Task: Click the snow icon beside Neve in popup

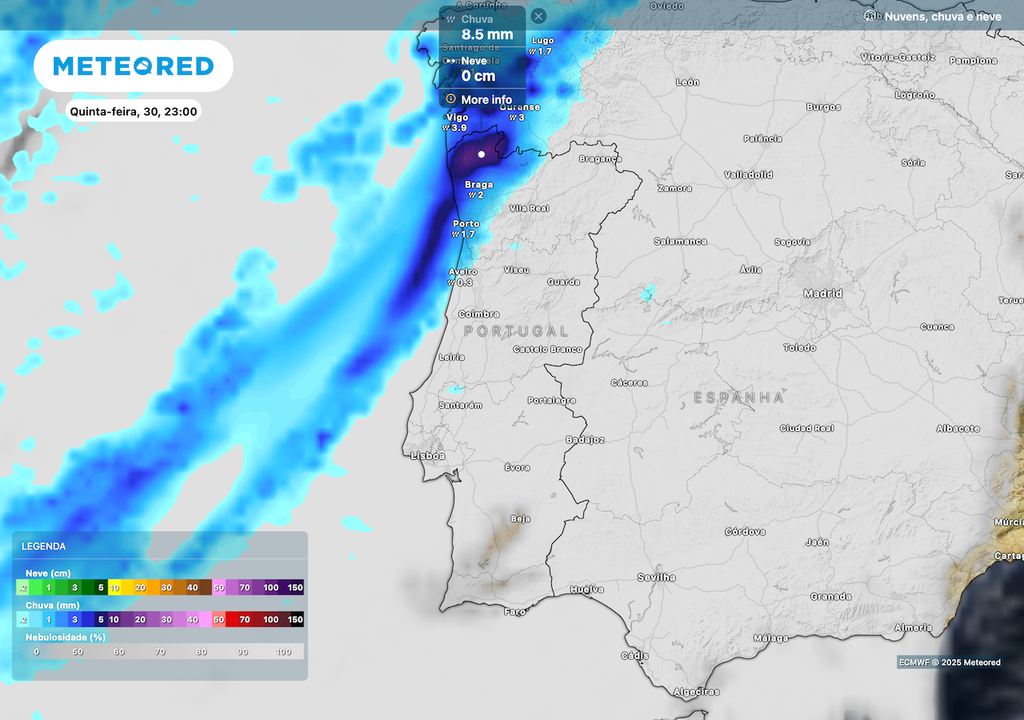Action: coord(452,62)
